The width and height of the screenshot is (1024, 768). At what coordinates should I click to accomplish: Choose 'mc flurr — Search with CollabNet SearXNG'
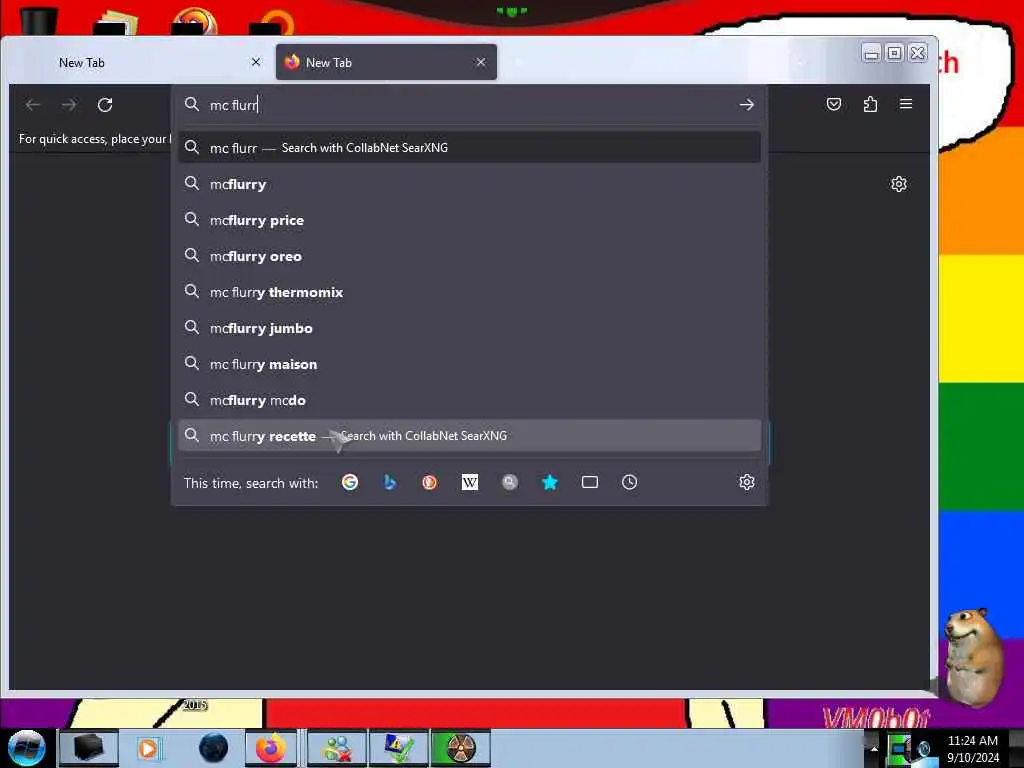[x=470, y=148]
